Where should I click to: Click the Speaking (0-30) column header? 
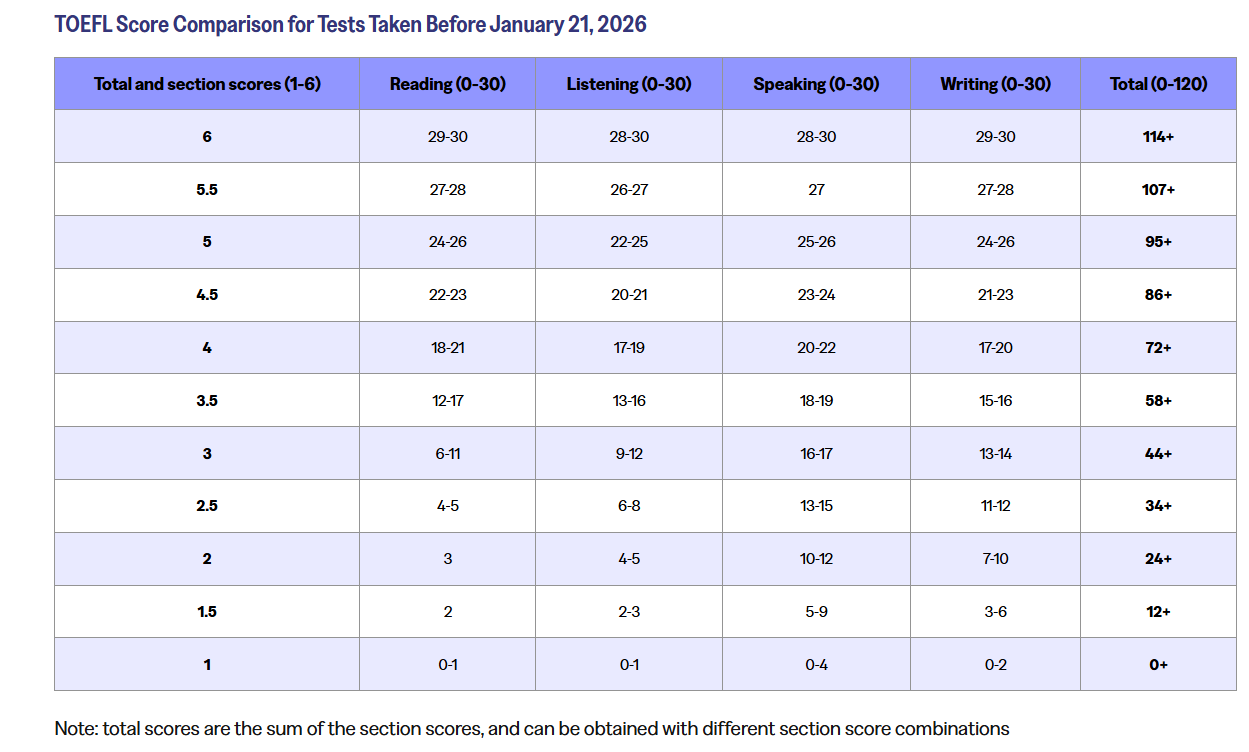[816, 84]
